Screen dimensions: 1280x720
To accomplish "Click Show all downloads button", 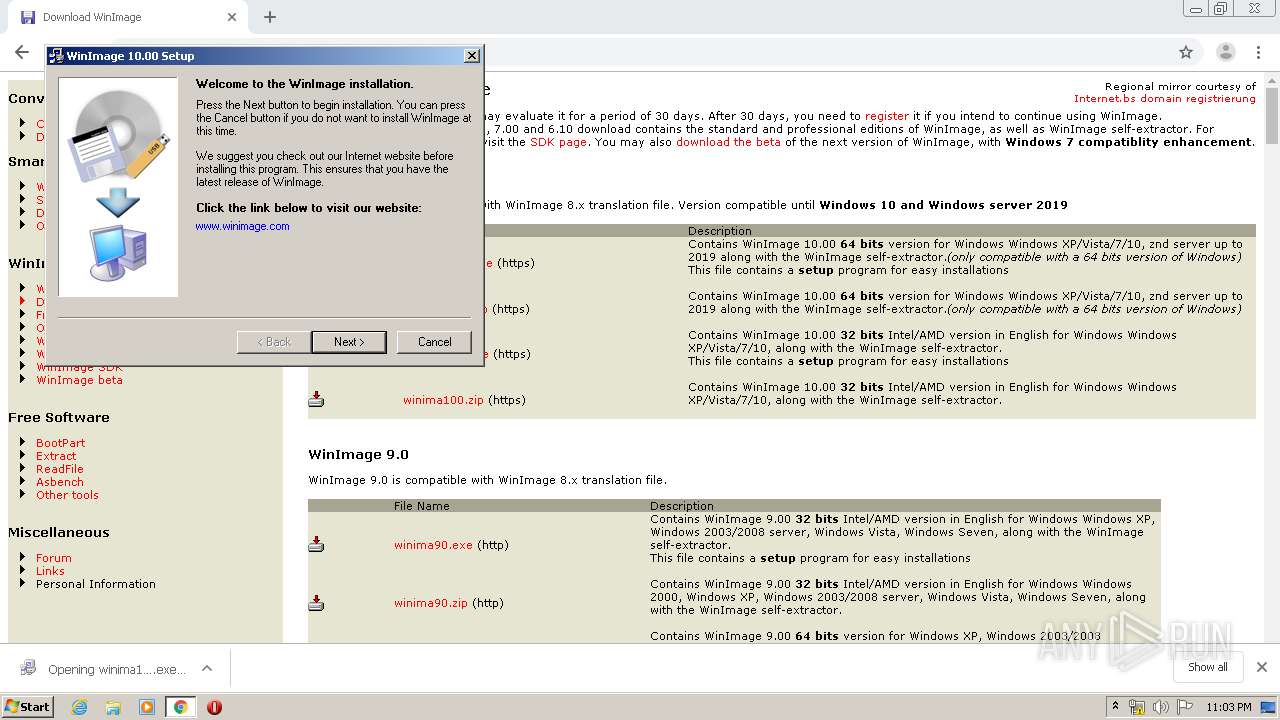I will point(1207,667).
